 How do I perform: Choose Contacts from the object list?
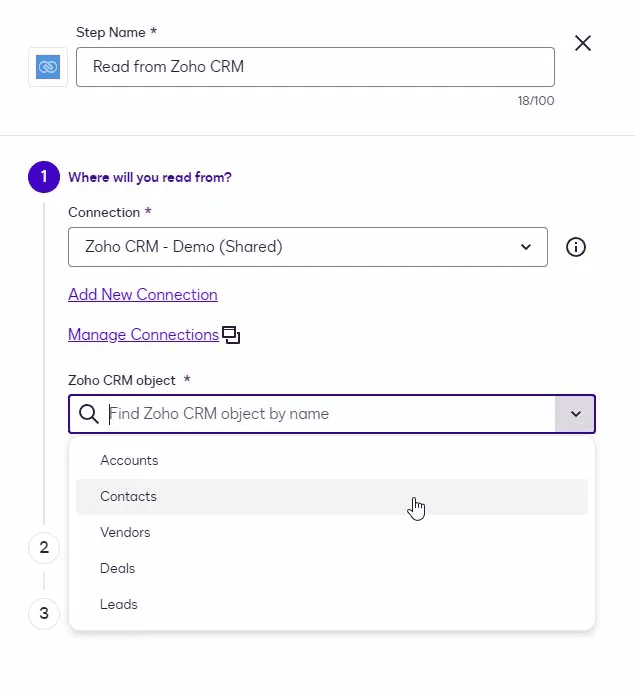click(x=128, y=497)
